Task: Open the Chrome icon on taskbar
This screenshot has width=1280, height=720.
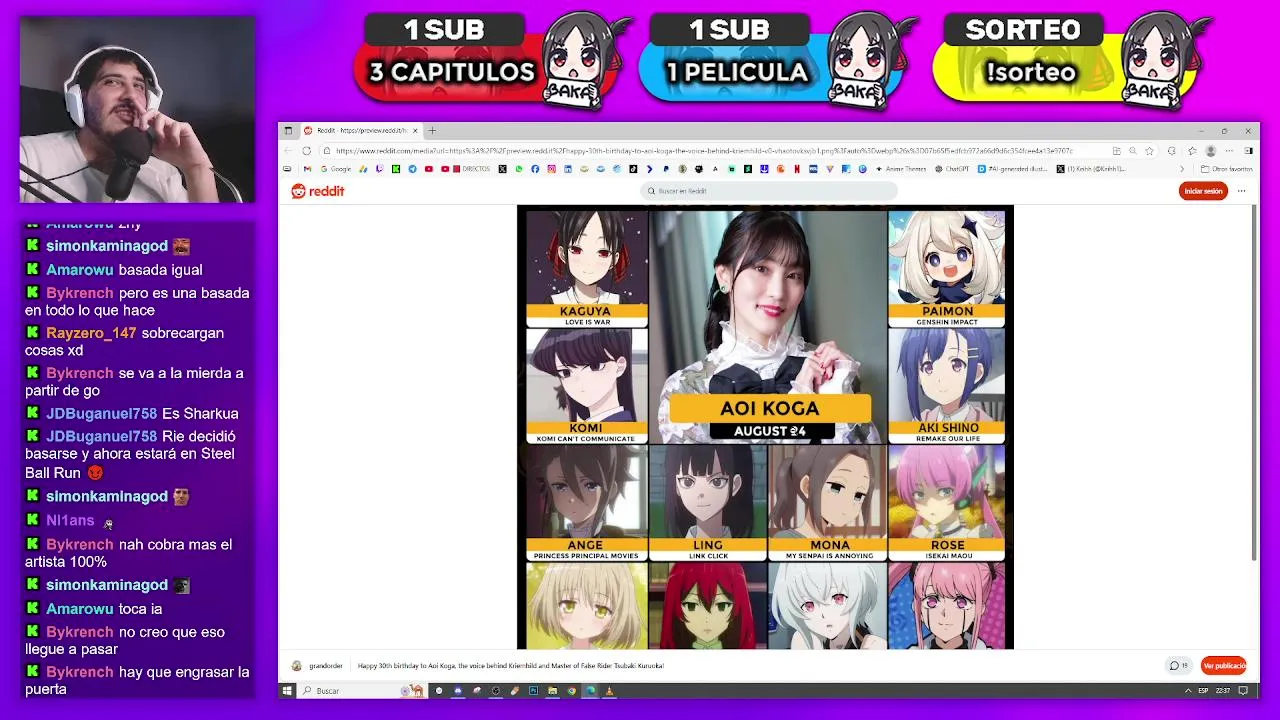Action: pyautogui.click(x=571, y=690)
